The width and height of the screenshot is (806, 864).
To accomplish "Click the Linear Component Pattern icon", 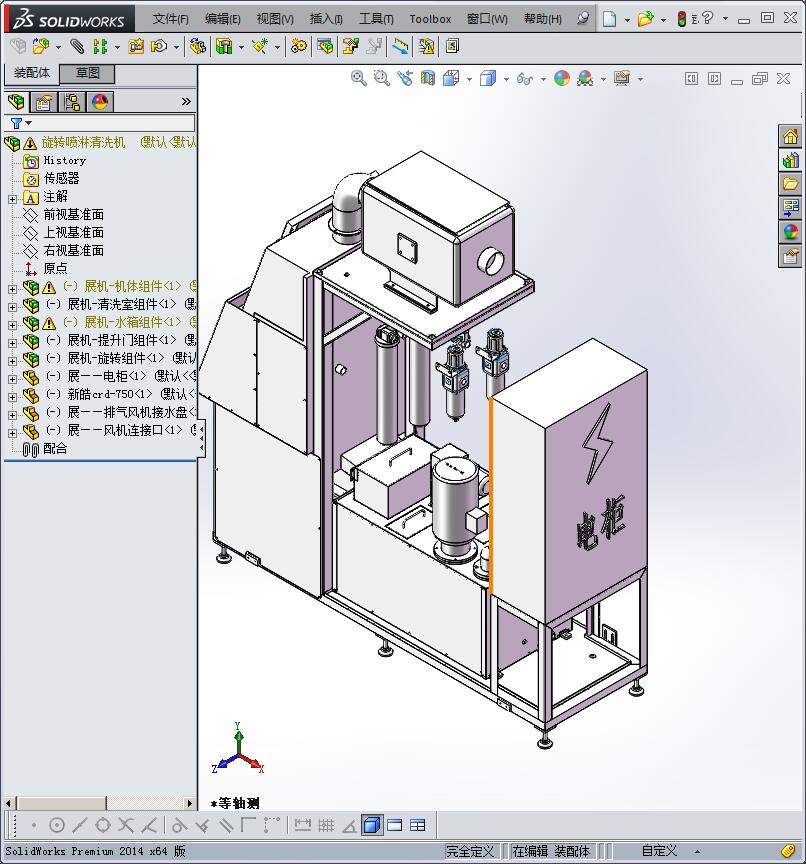I will tap(100, 46).
